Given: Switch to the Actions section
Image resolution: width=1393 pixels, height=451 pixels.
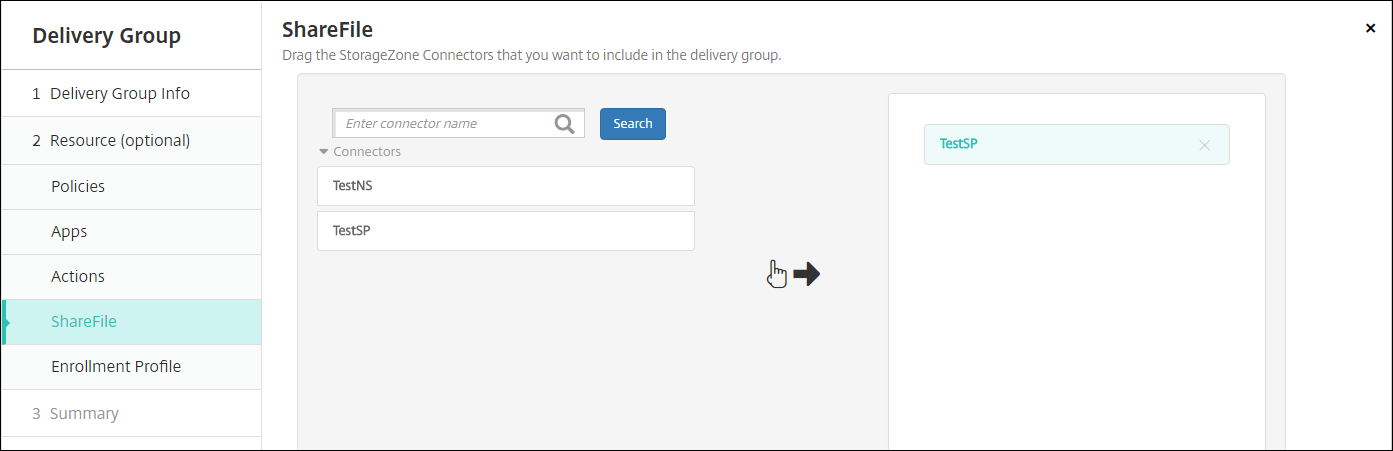Looking at the screenshot, I should pyautogui.click(x=78, y=276).
